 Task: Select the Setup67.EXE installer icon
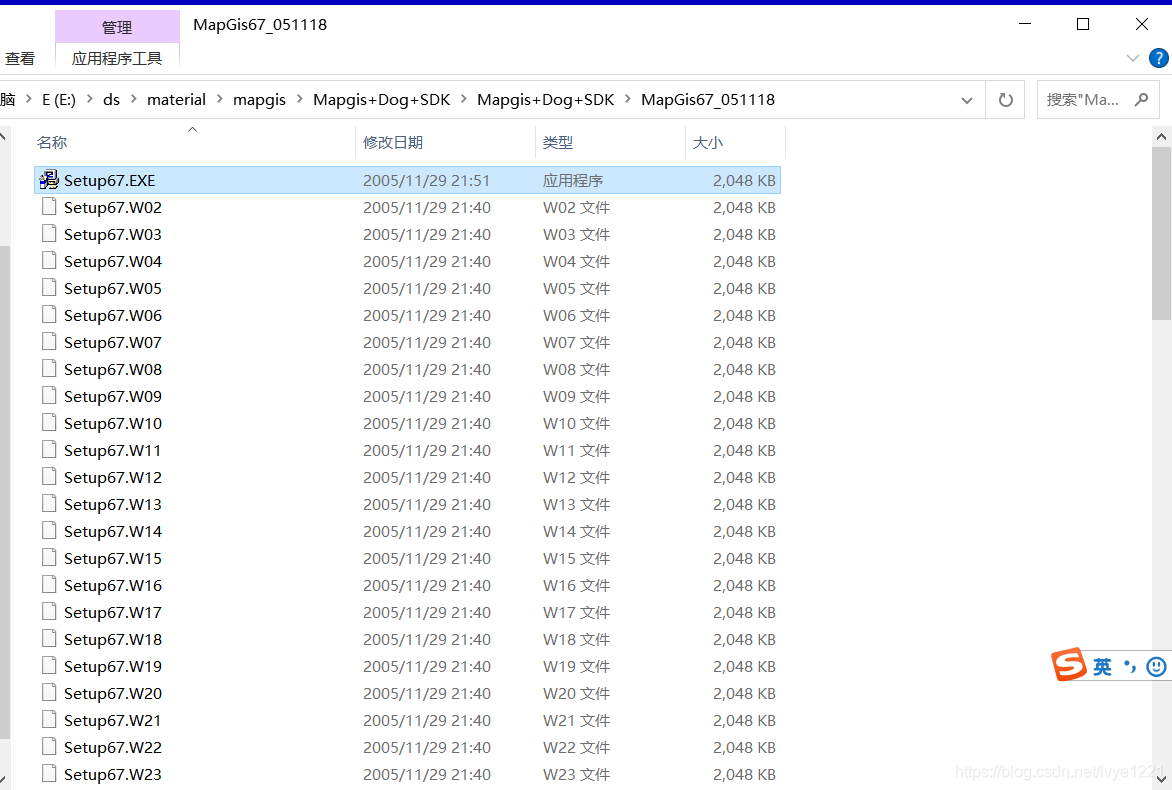[x=49, y=179]
